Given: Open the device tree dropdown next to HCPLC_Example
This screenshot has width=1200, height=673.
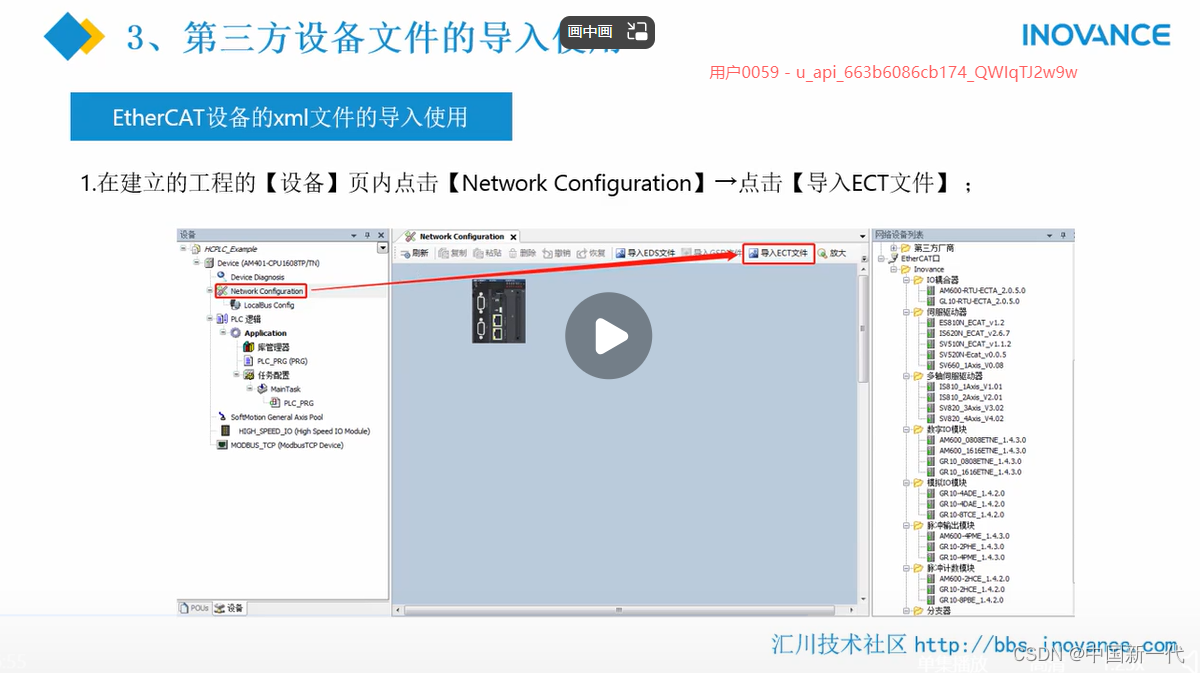Looking at the screenshot, I should [x=382, y=248].
